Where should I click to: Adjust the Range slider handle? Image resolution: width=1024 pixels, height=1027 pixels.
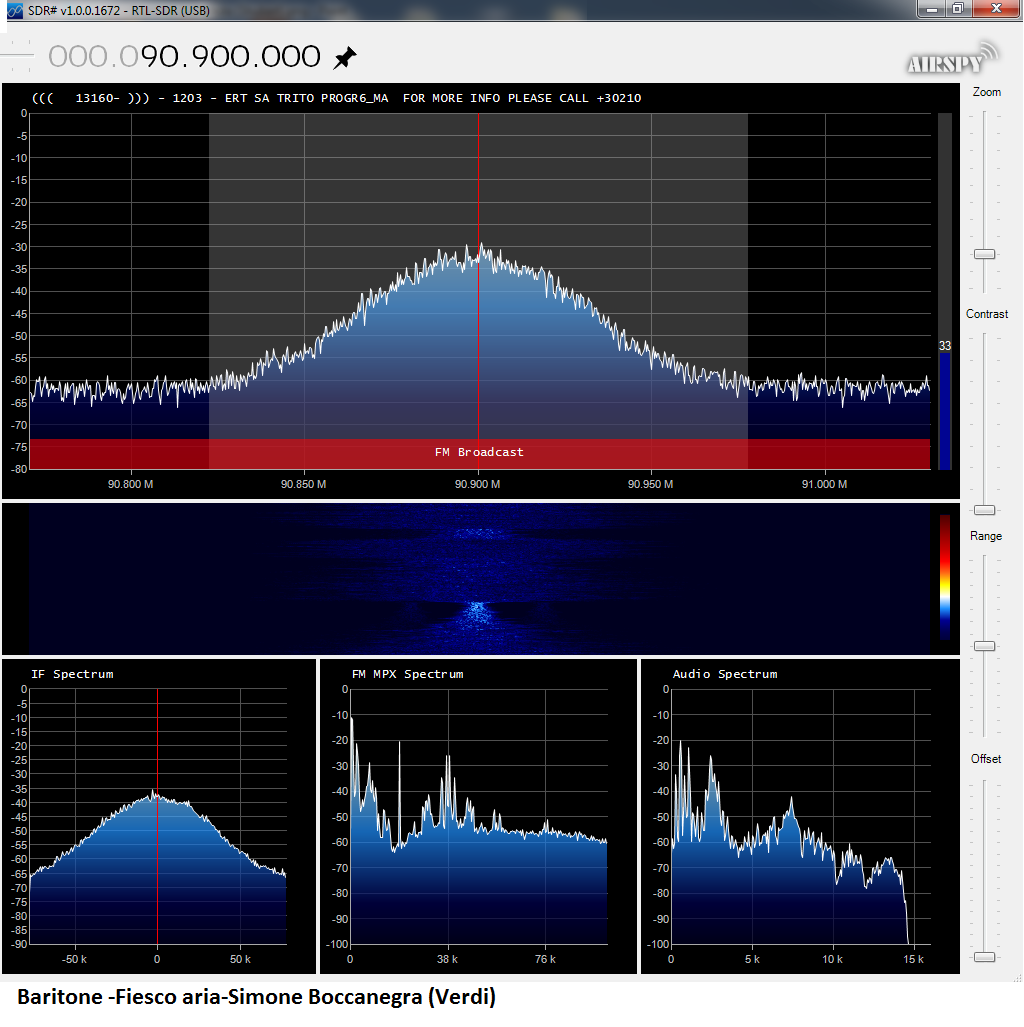[x=984, y=646]
